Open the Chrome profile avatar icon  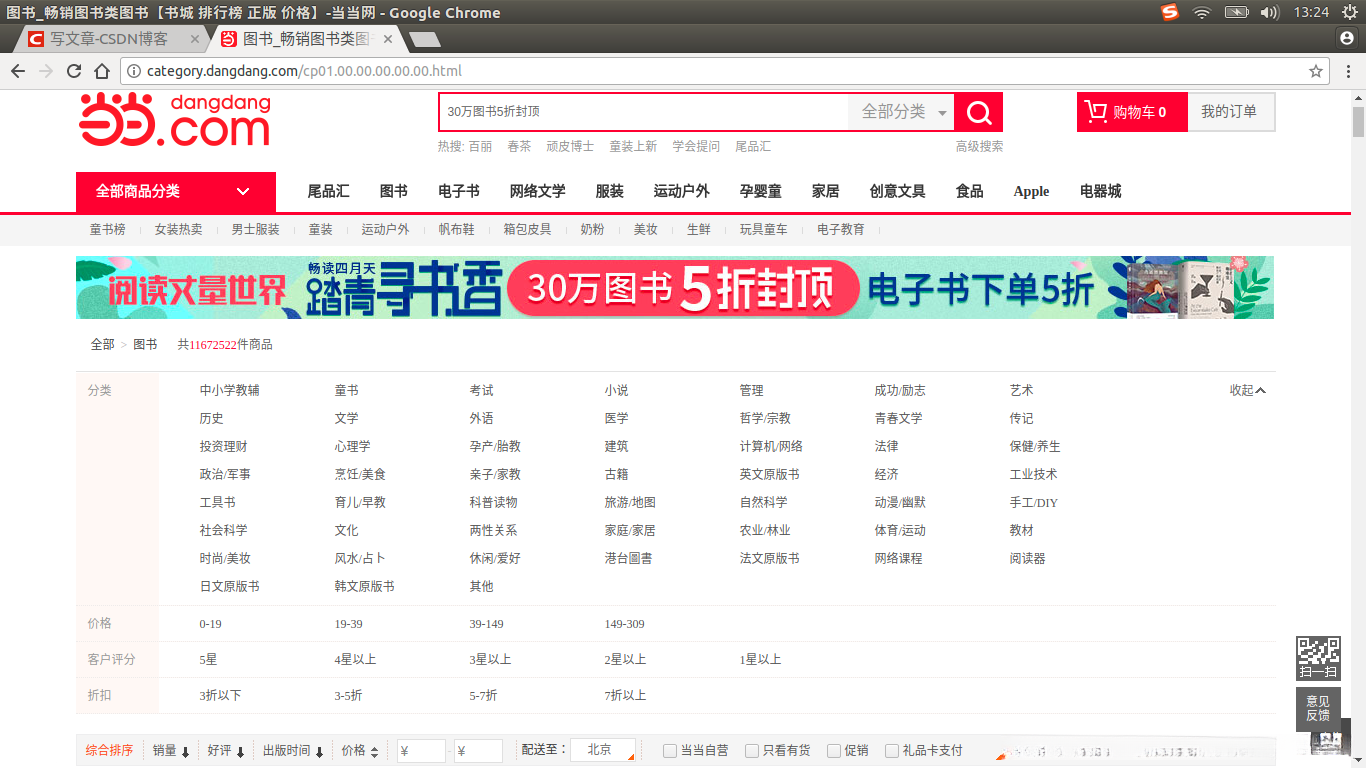(x=1346, y=38)
